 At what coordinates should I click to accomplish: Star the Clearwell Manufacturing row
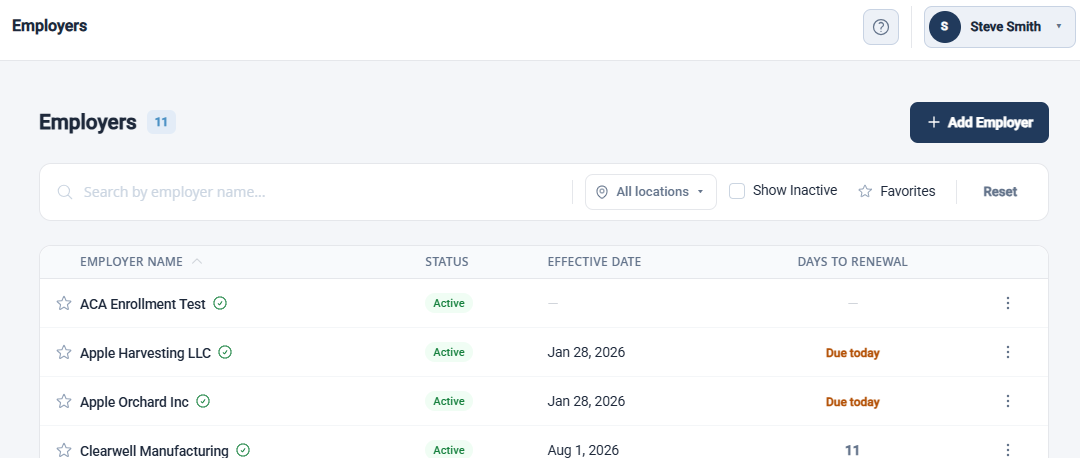coord(63,450)
